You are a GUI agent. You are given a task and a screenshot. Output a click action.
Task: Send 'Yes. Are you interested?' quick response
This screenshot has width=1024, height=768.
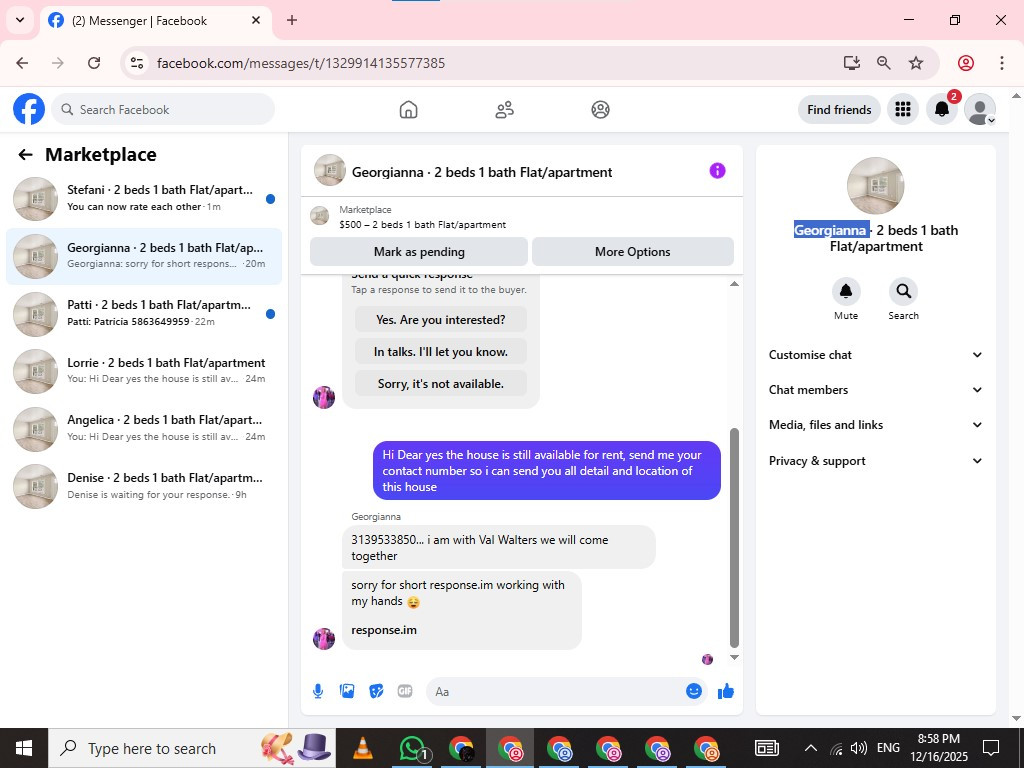(441, 319)
